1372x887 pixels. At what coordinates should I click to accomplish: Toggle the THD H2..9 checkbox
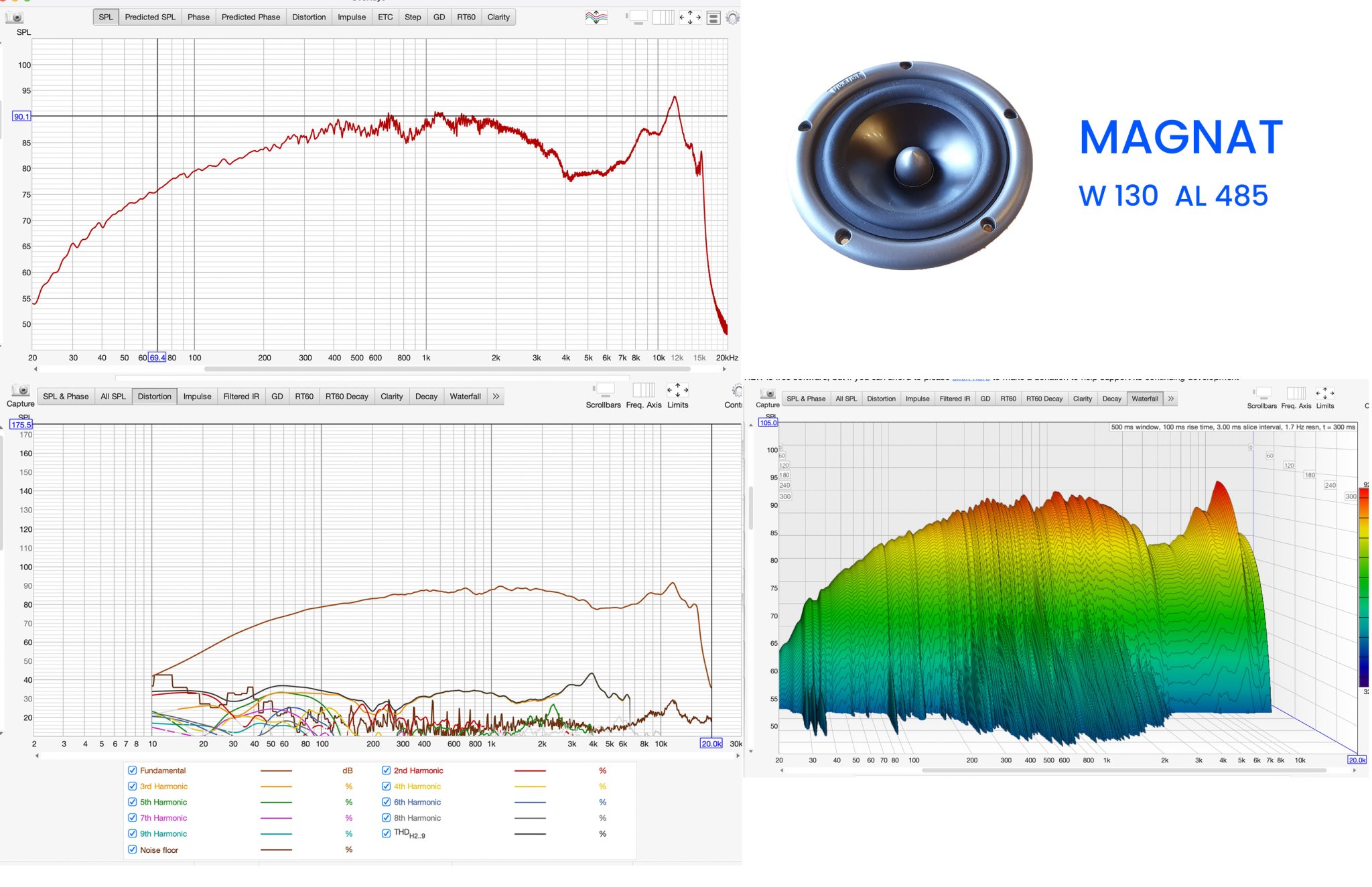[x=386, y=833]
